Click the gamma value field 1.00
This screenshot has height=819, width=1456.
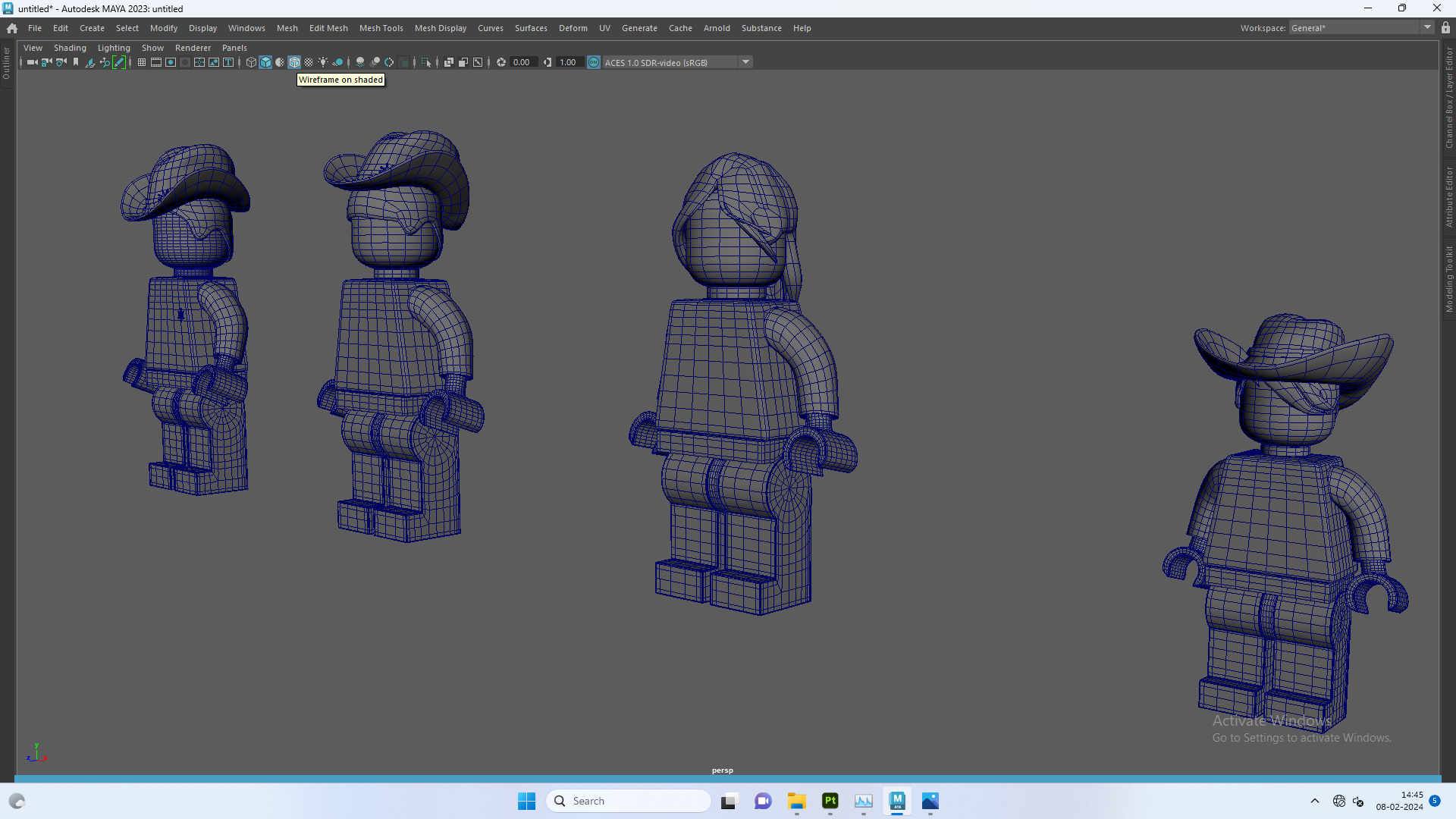click(x=570, y=62)
